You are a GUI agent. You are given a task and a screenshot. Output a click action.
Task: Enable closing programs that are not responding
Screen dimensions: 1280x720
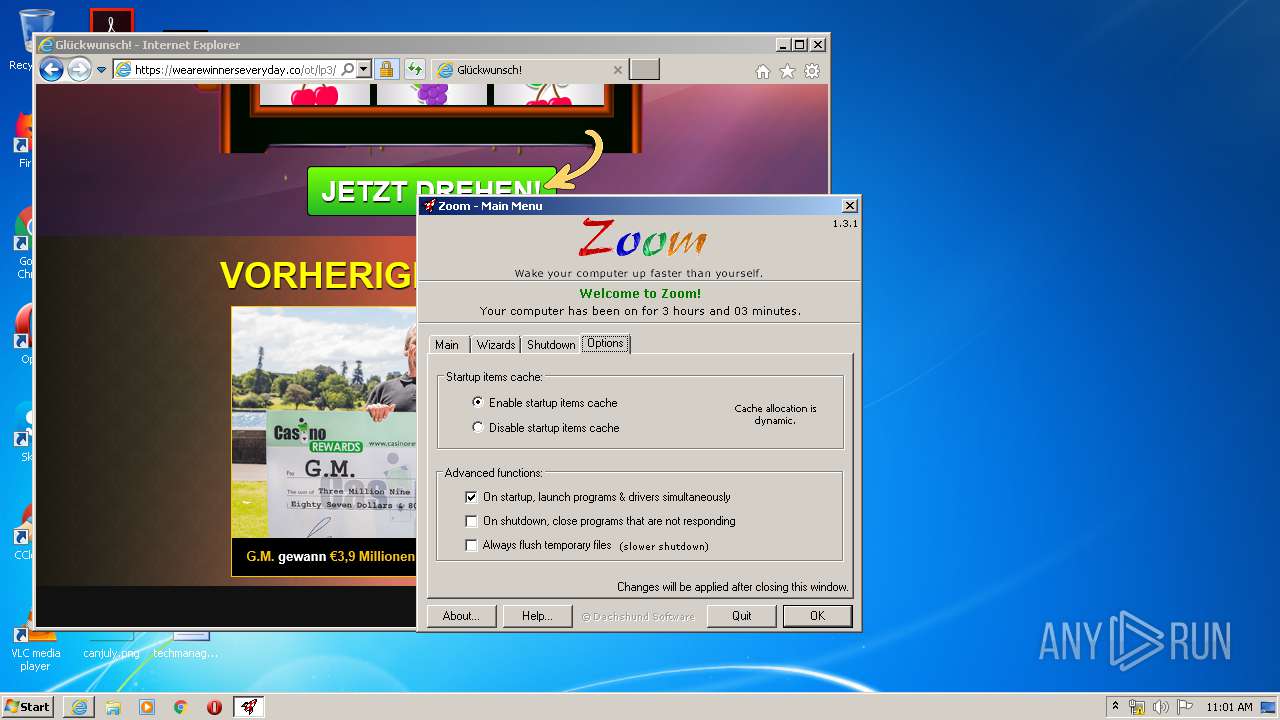point(600,521)
